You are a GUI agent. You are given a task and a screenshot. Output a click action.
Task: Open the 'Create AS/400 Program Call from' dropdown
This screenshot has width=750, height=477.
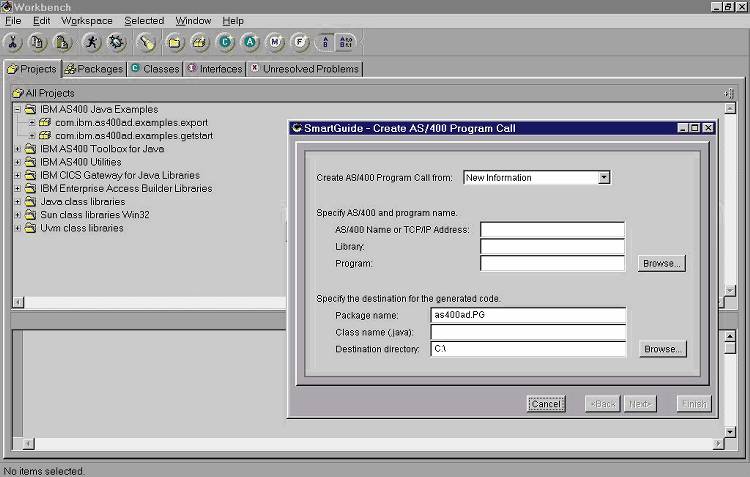604,177
